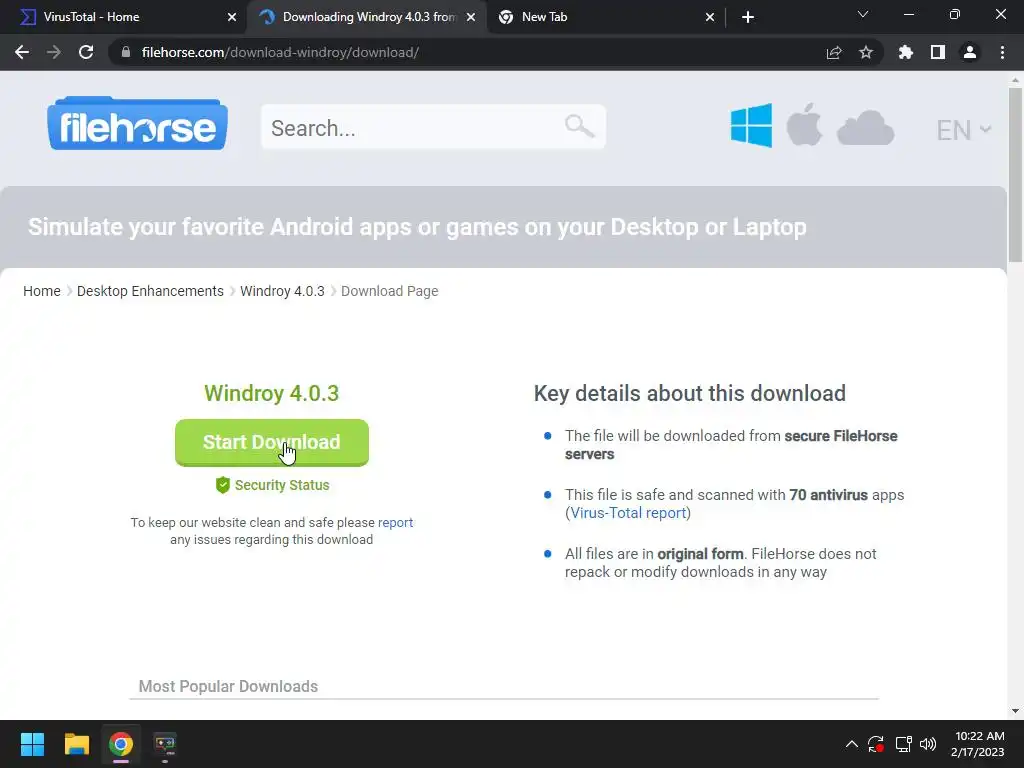The width and height of the screenshot is (1024, 768).
Task: Open the EN language dropdown
Action: (964, 130)
